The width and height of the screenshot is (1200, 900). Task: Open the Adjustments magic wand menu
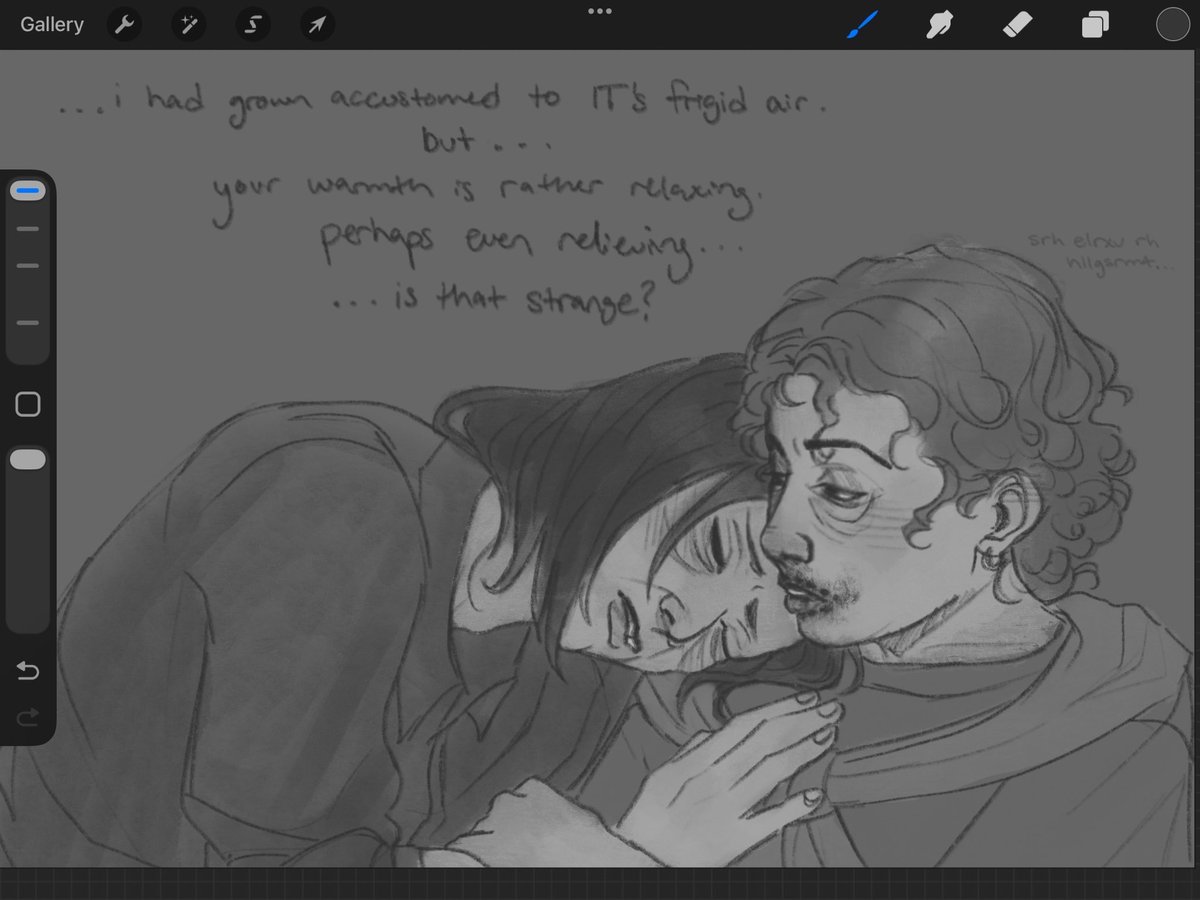coord(188,25)
